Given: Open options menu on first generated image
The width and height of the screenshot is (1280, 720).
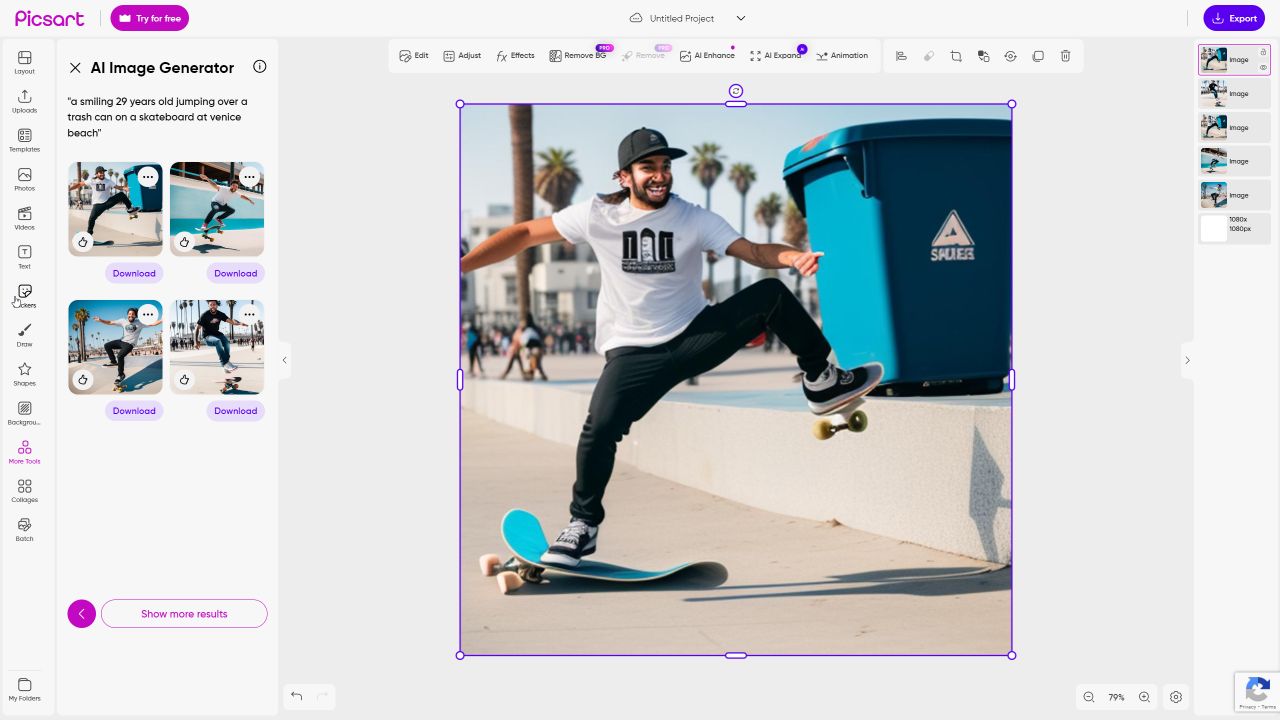Looking at the screenshot, I should 148,177.
